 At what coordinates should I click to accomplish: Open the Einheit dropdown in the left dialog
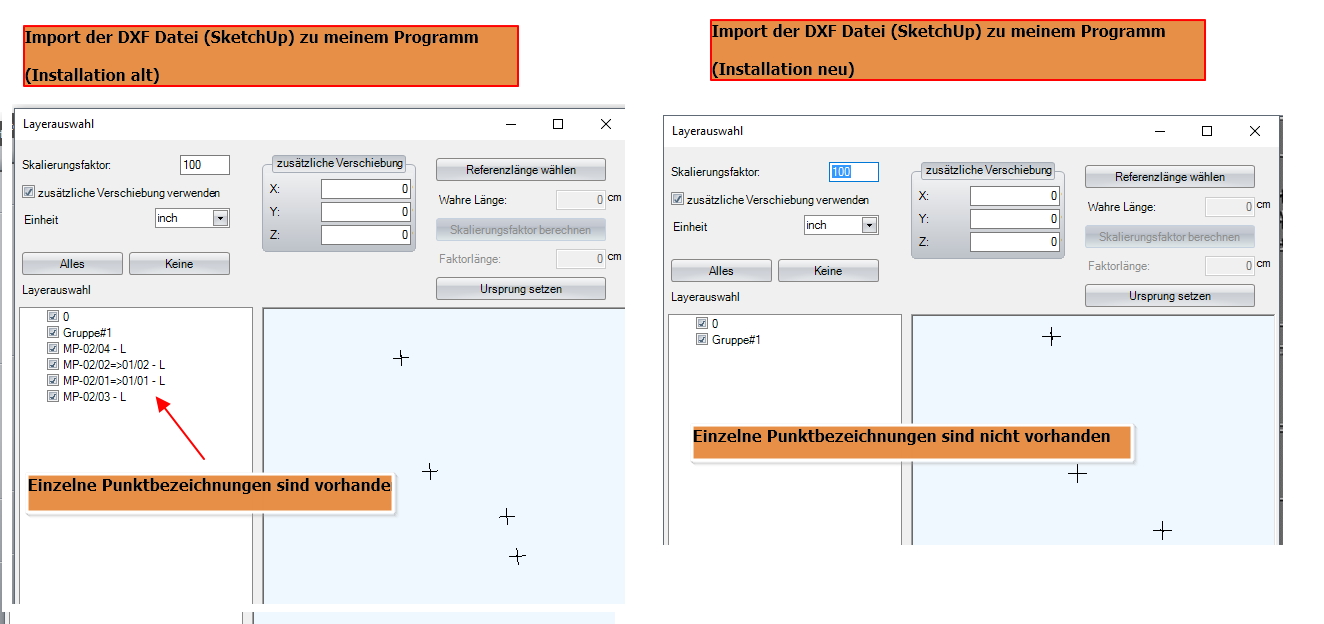pos(220,218)
